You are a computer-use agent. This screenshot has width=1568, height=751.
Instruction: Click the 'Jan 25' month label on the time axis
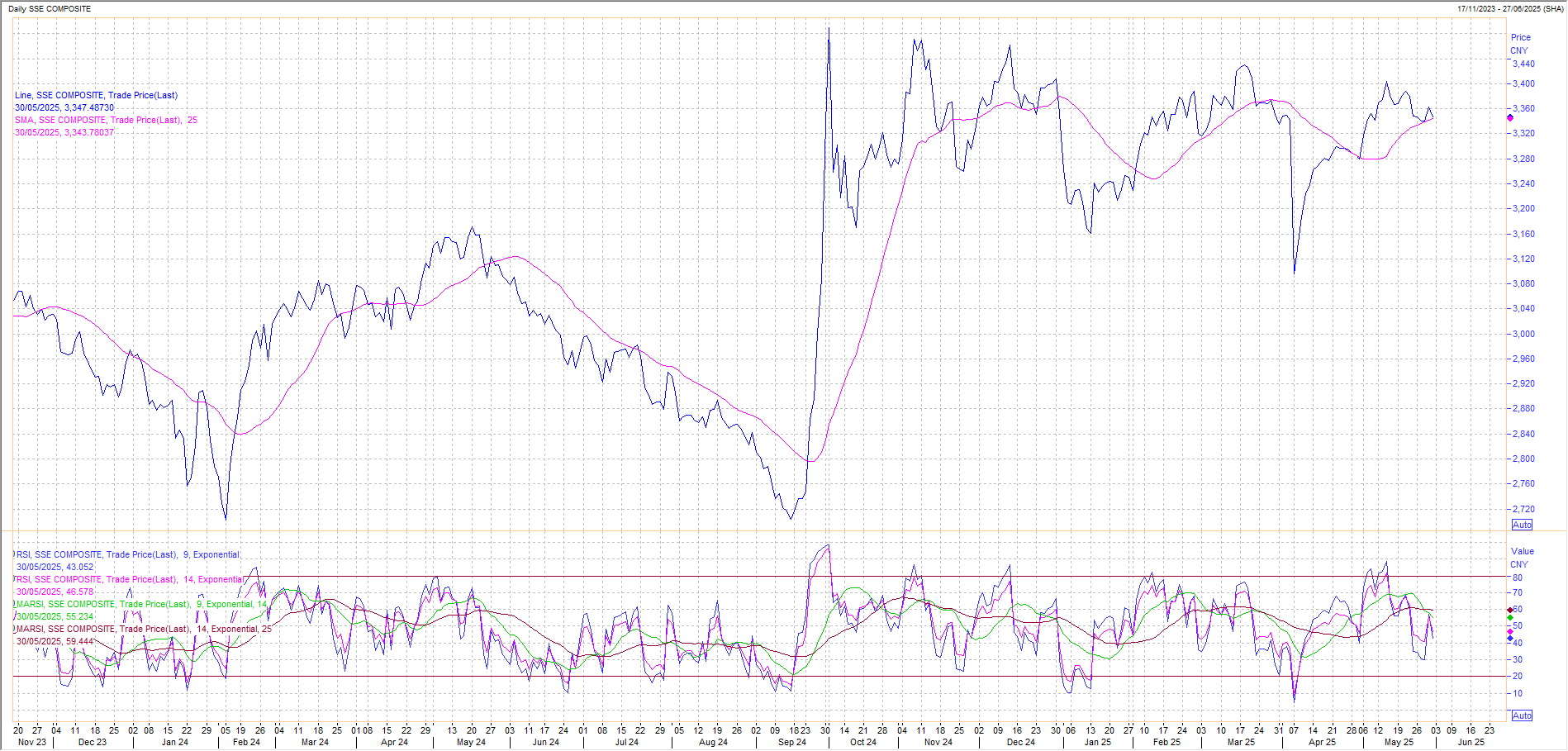(x=1098, y=743)
